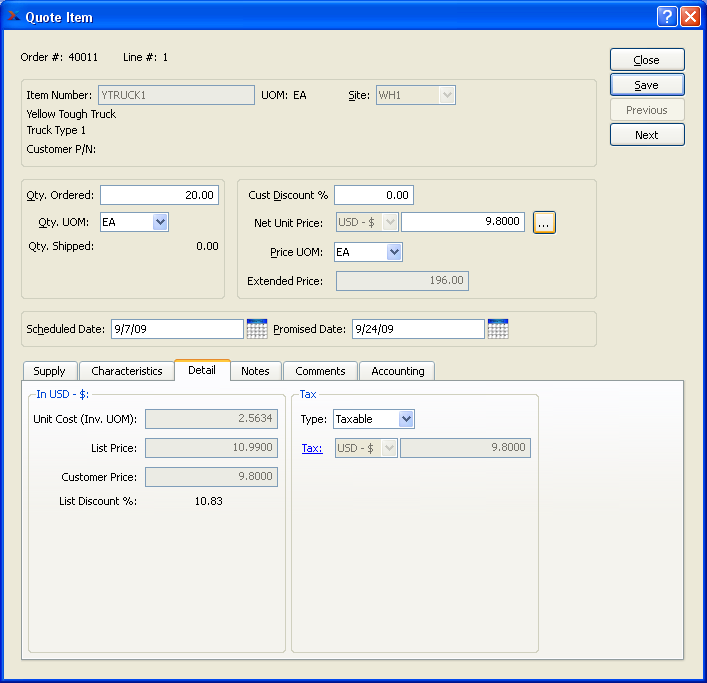Expand the Price UOM dropdown
This screenshot has width=707, height=683.
point(394,252)
